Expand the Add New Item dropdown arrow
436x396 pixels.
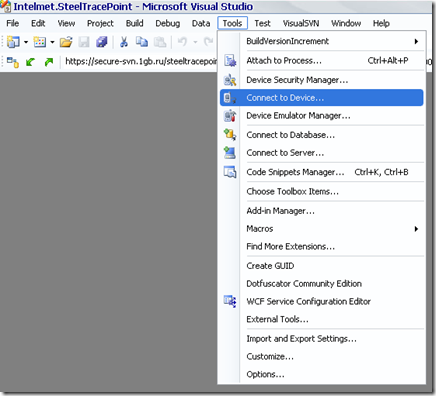click(x=52, y=42)
